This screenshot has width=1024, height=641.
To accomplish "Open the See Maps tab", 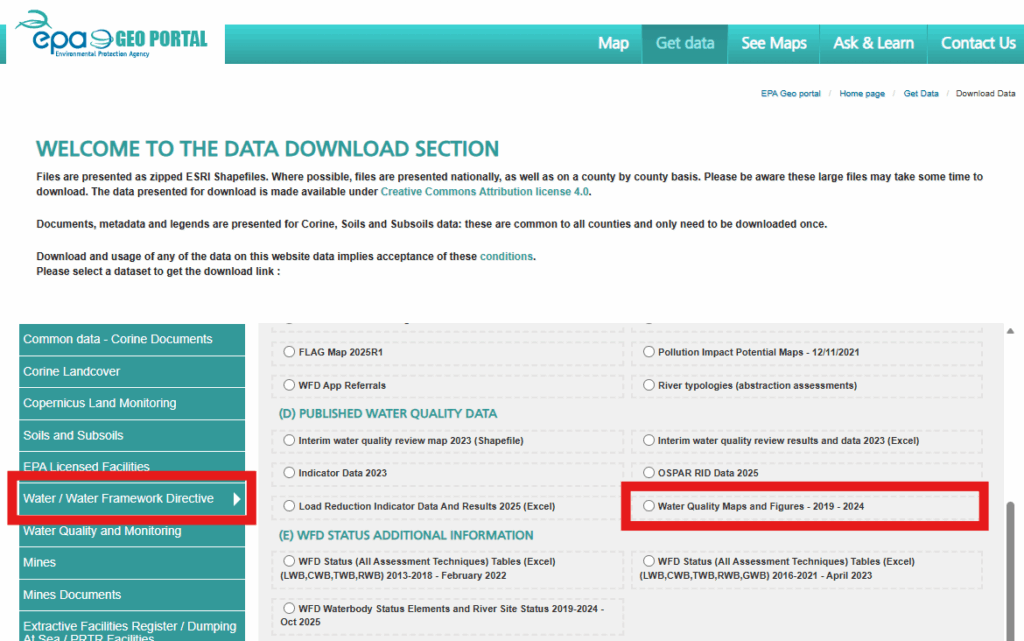I will pos(773,43).
